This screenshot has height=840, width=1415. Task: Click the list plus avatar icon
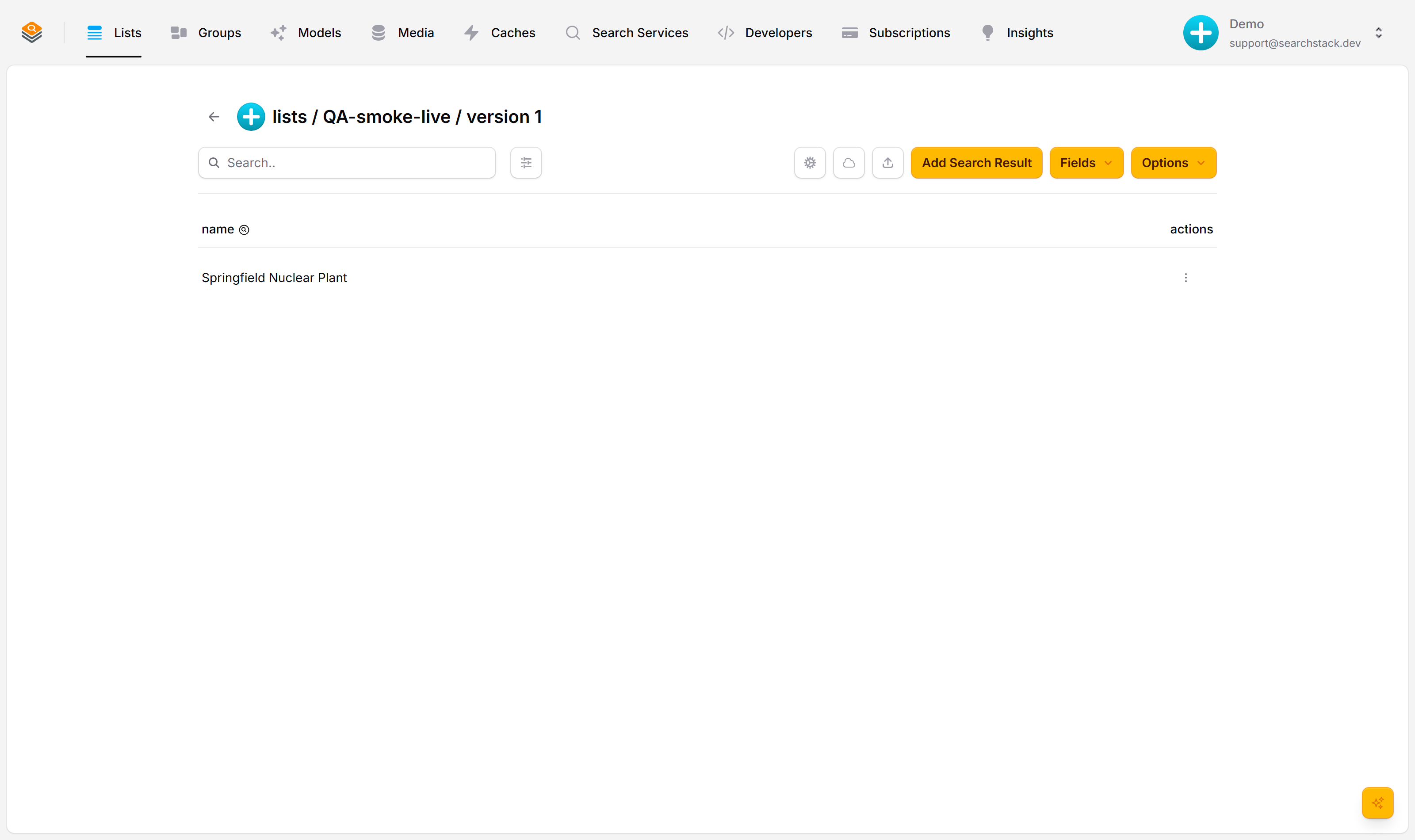pyautogui.click(x=251, y=117)
